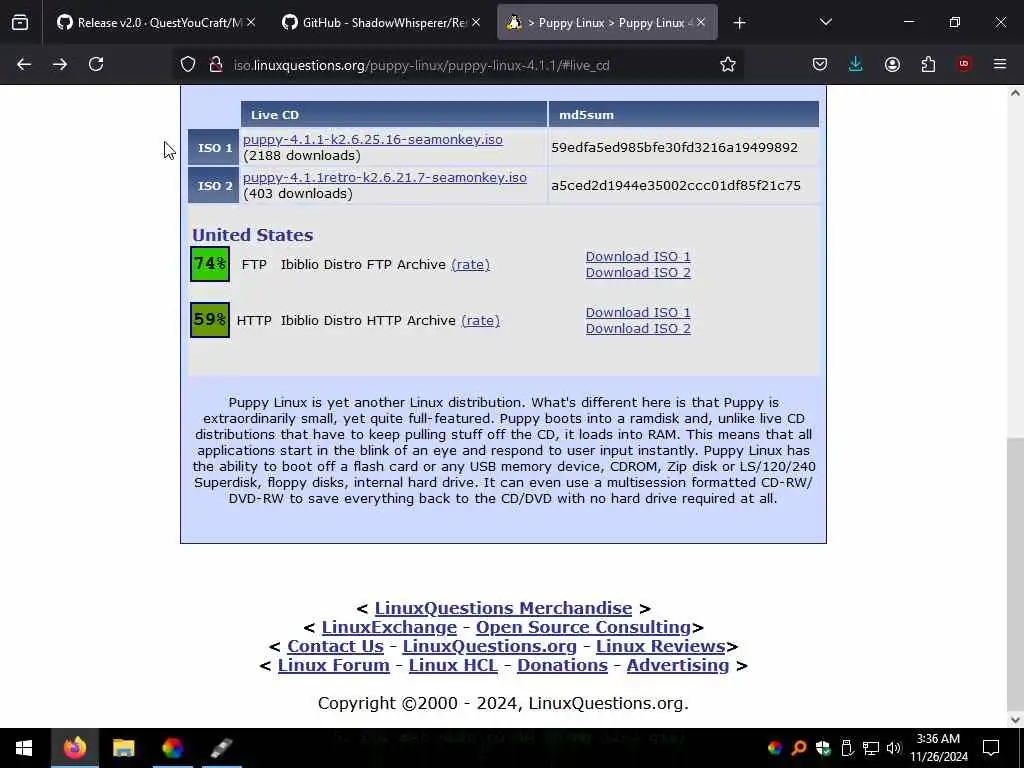The image size is (1024, 768).
Task: Click HTTP Download ISO 2 link
Action: [x=638, y=328]
